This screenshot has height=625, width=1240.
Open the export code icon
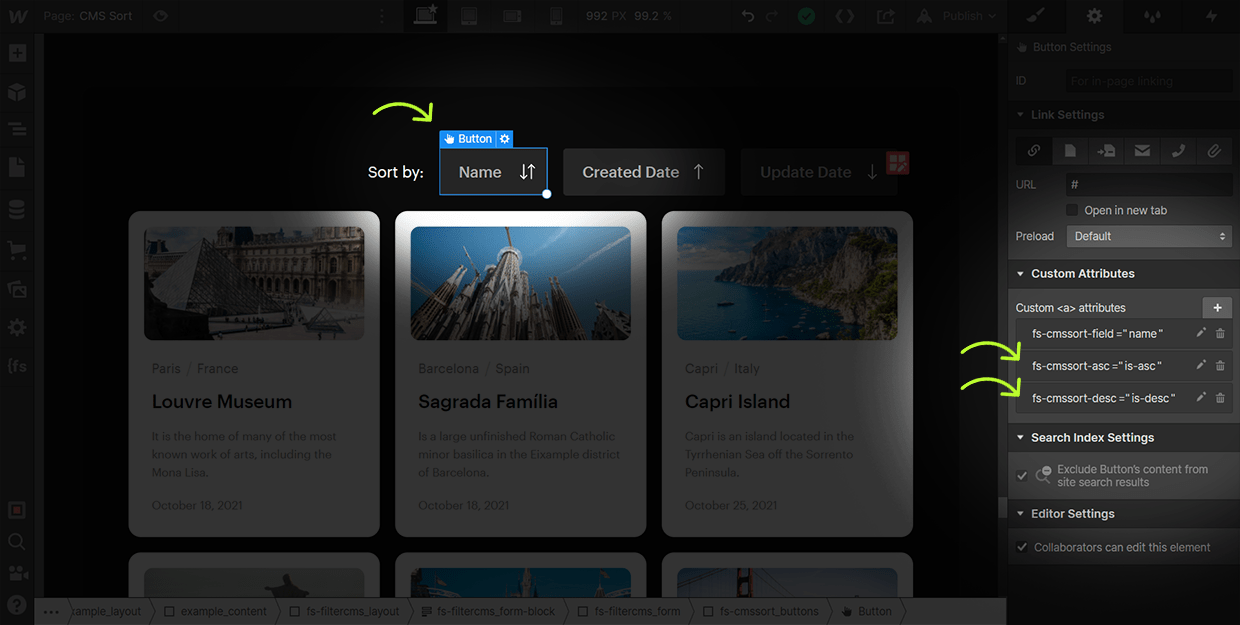pos(845,16)
